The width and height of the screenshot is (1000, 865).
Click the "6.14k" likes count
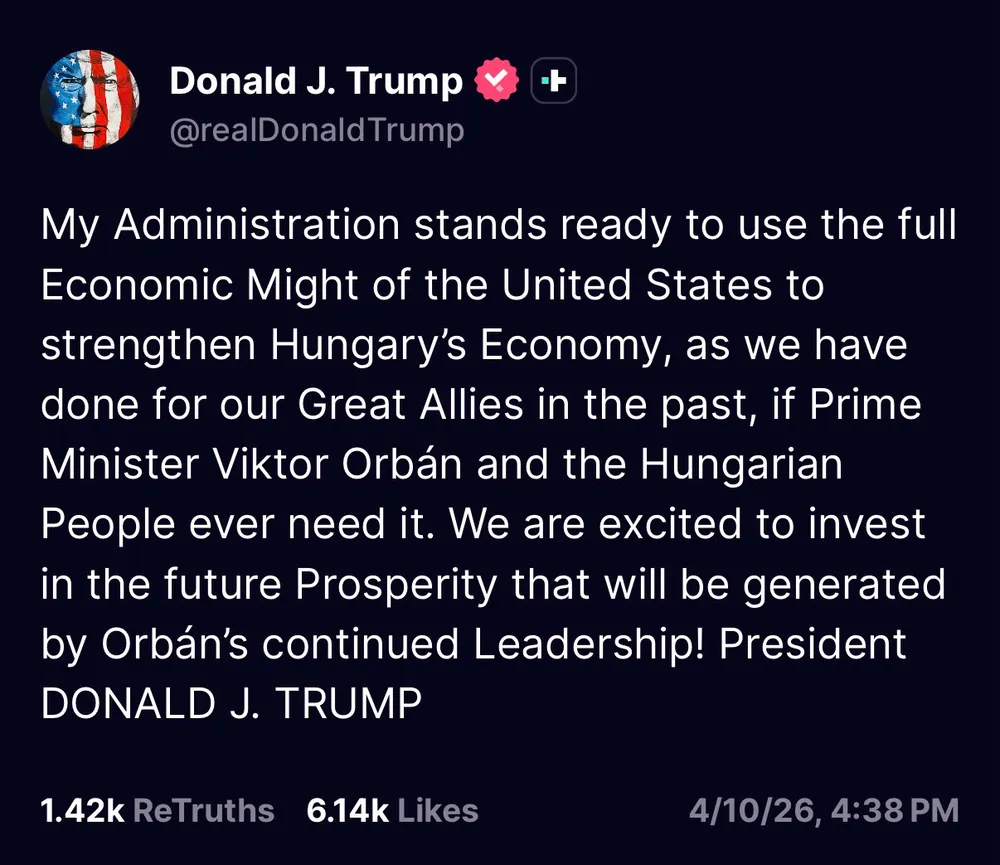(x=347, y=810)
